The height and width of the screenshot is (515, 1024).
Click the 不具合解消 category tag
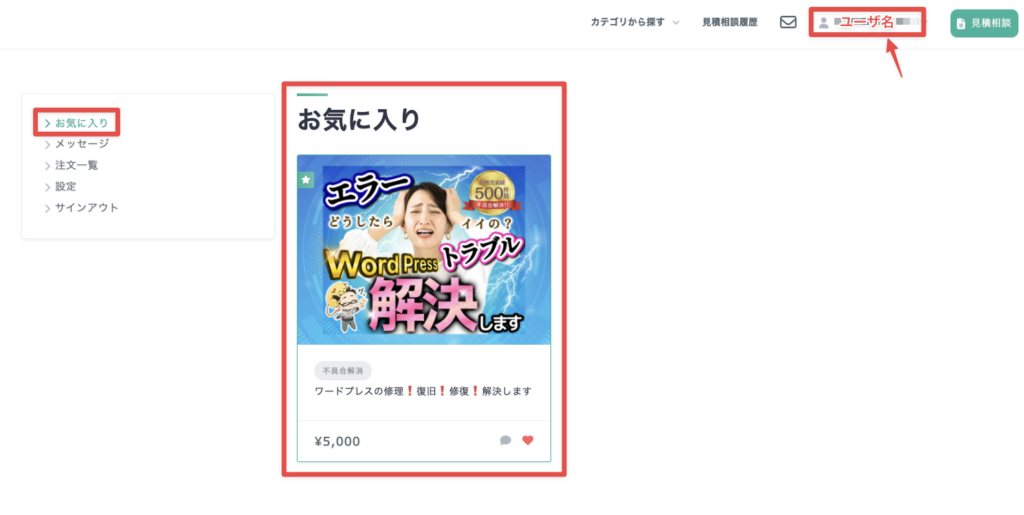tap(343, 371)
